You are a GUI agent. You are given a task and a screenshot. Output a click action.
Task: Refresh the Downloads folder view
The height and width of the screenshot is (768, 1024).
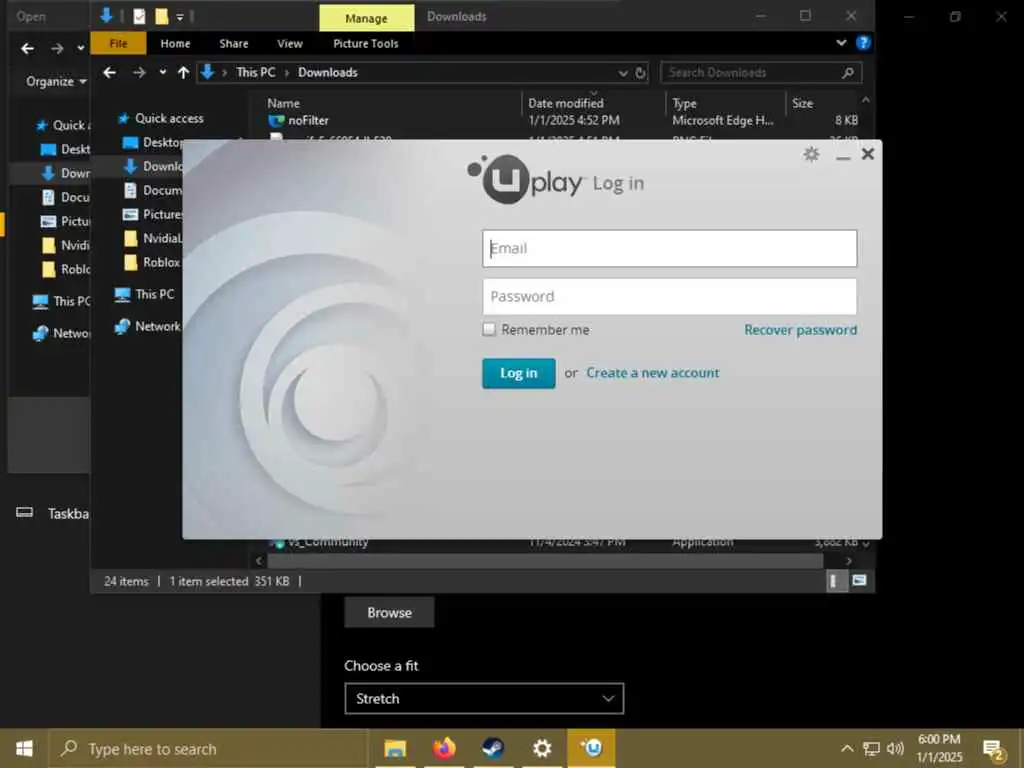point(641,73)
